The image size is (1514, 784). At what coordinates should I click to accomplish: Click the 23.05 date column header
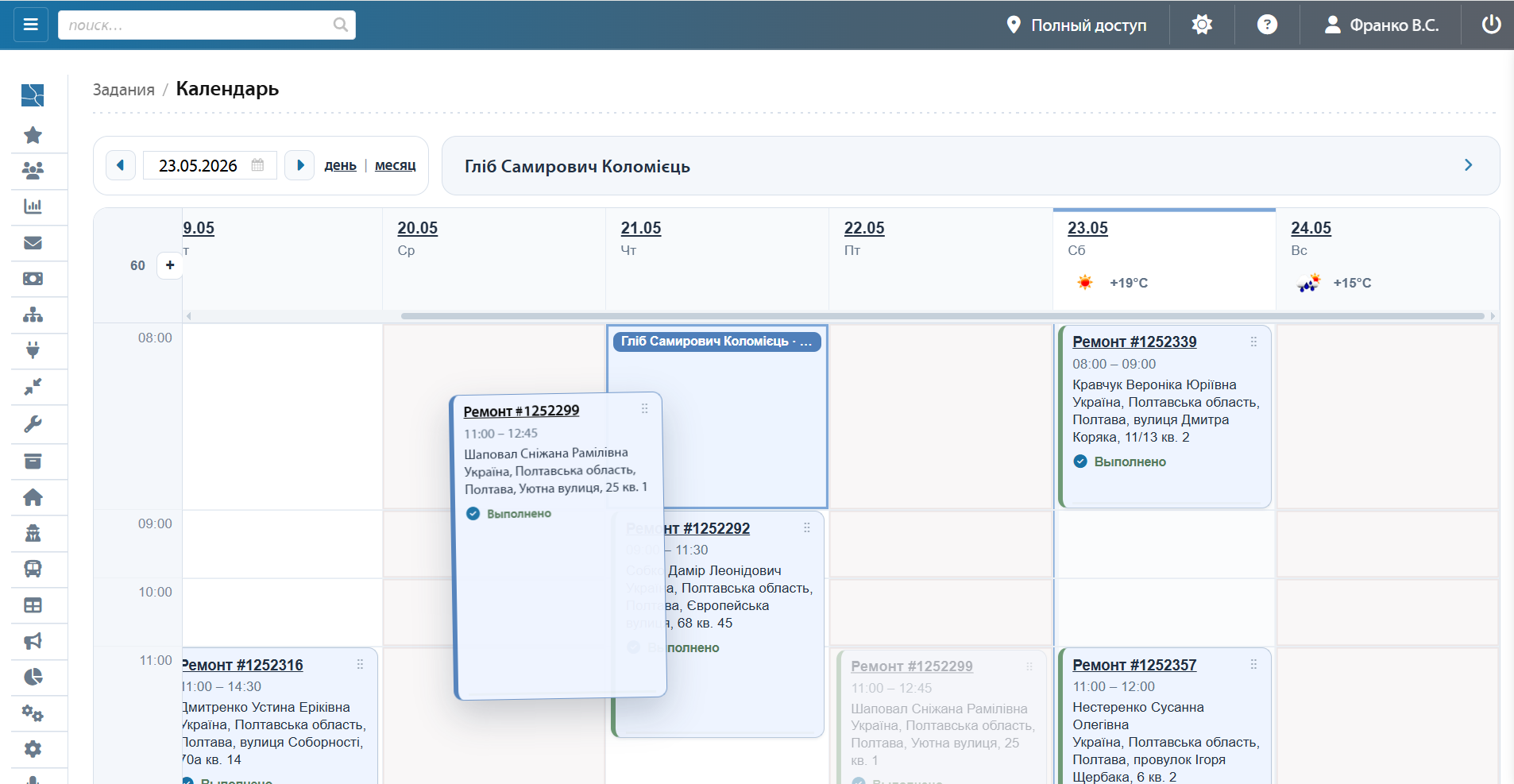click(1087, 228)
